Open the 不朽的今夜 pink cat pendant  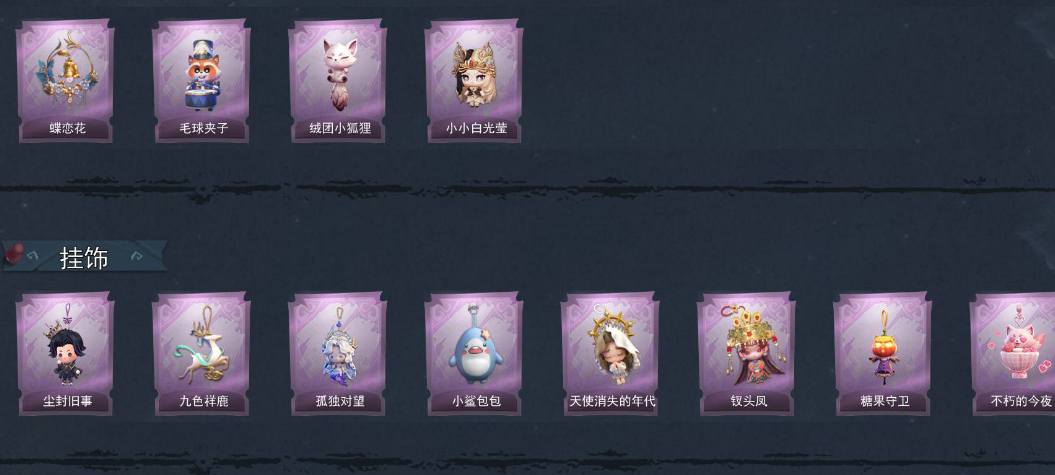coord(1013,353)
